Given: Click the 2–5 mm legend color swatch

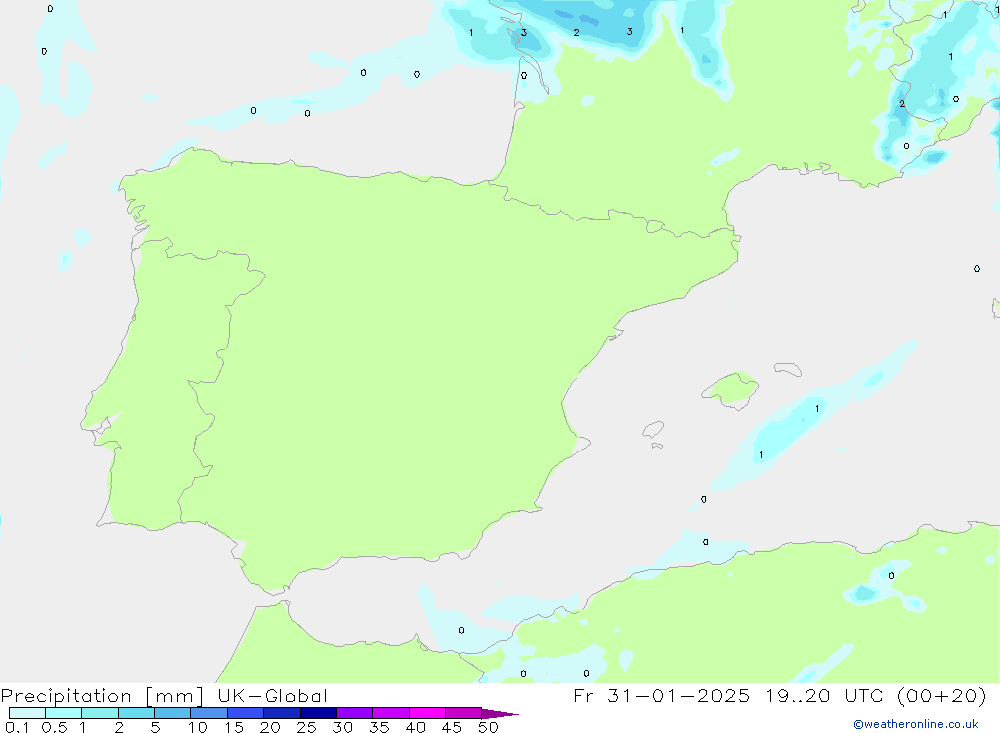Looking at the screenshot, I should tap(136, 713).
